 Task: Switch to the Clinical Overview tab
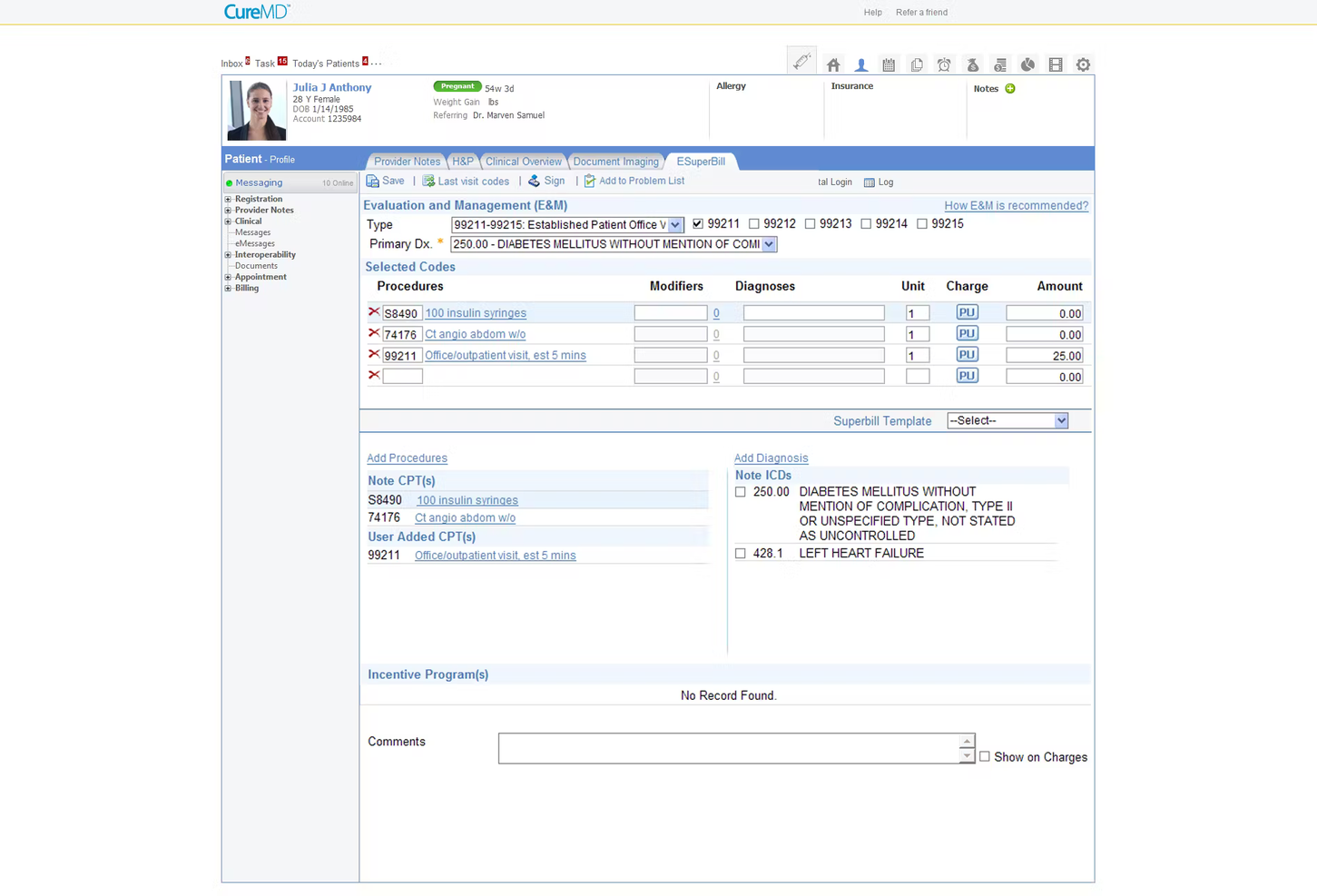(523, 161)
